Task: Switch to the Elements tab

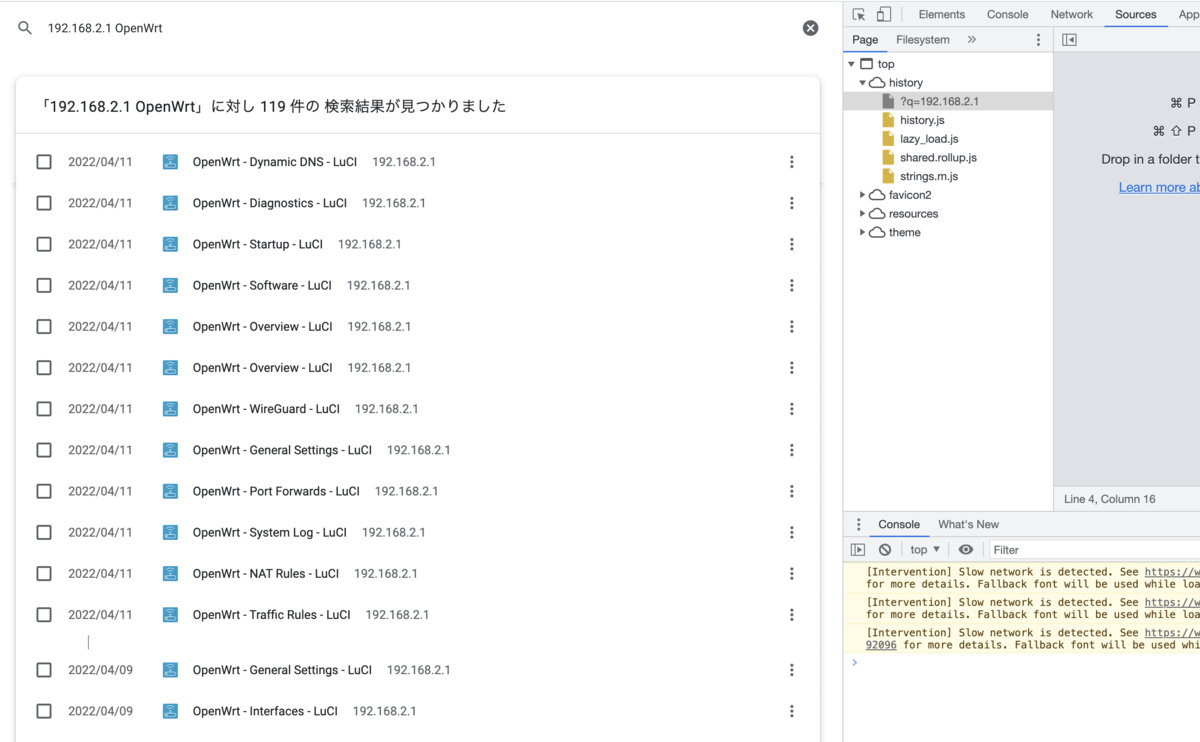Action: tap(942, 14)
